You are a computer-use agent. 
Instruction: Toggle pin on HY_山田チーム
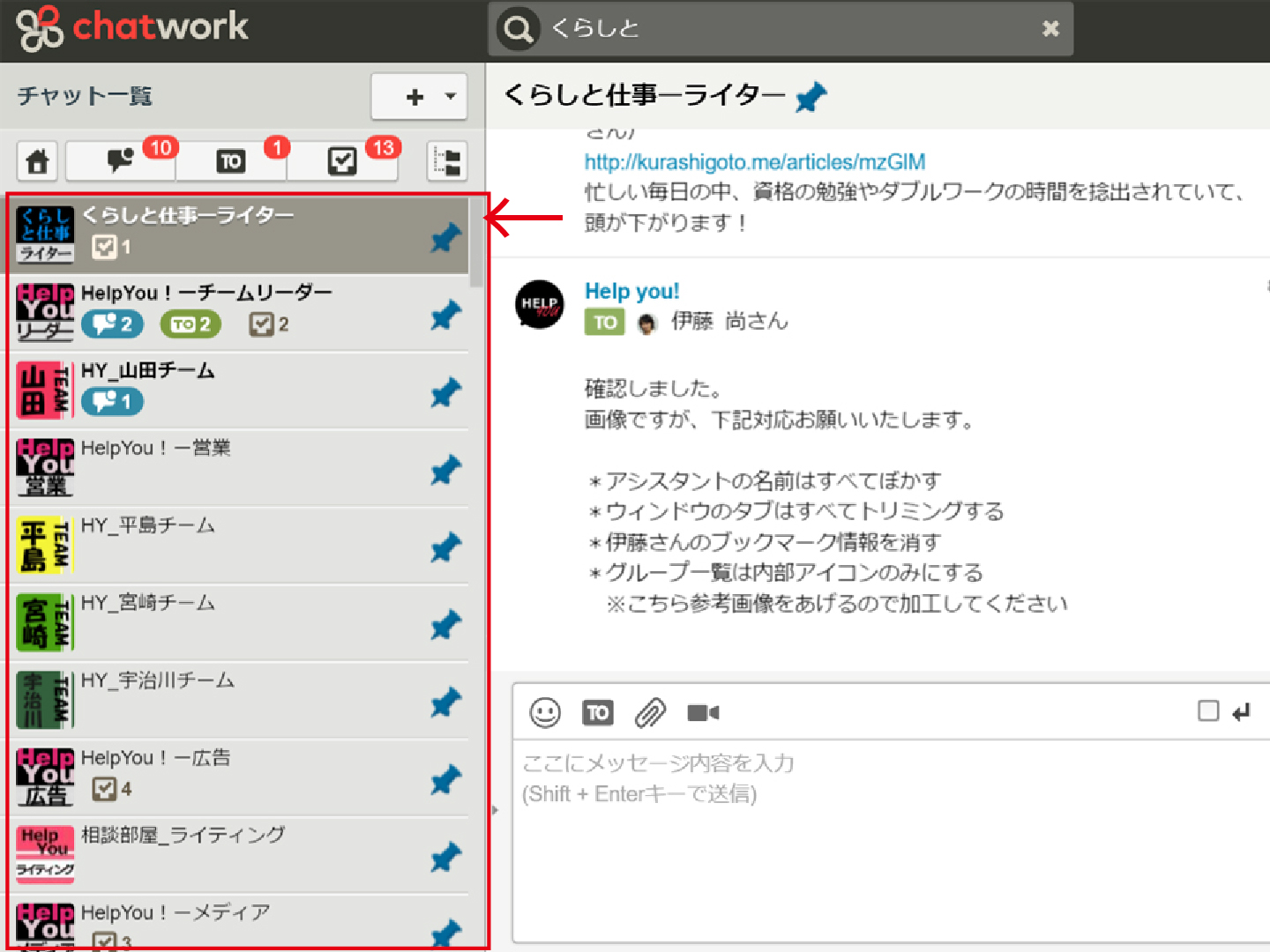(445, 392)
